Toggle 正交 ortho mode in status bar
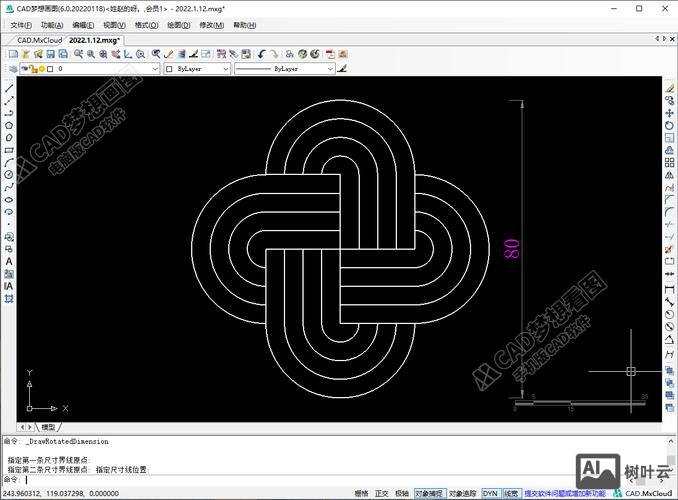The width and height of the screenshot is (678, 500). 381,493
